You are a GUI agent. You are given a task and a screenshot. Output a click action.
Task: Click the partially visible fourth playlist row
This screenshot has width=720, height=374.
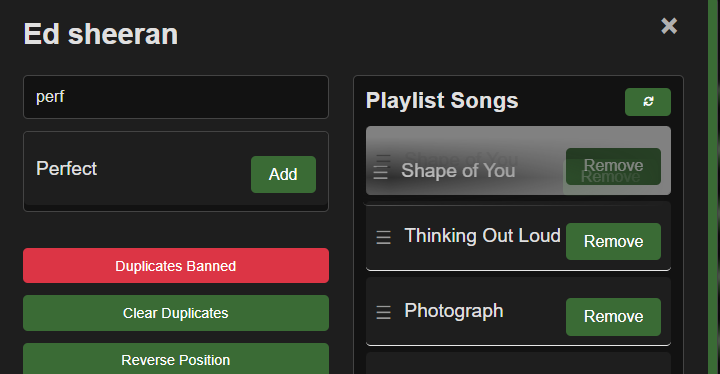coord(518,363)
